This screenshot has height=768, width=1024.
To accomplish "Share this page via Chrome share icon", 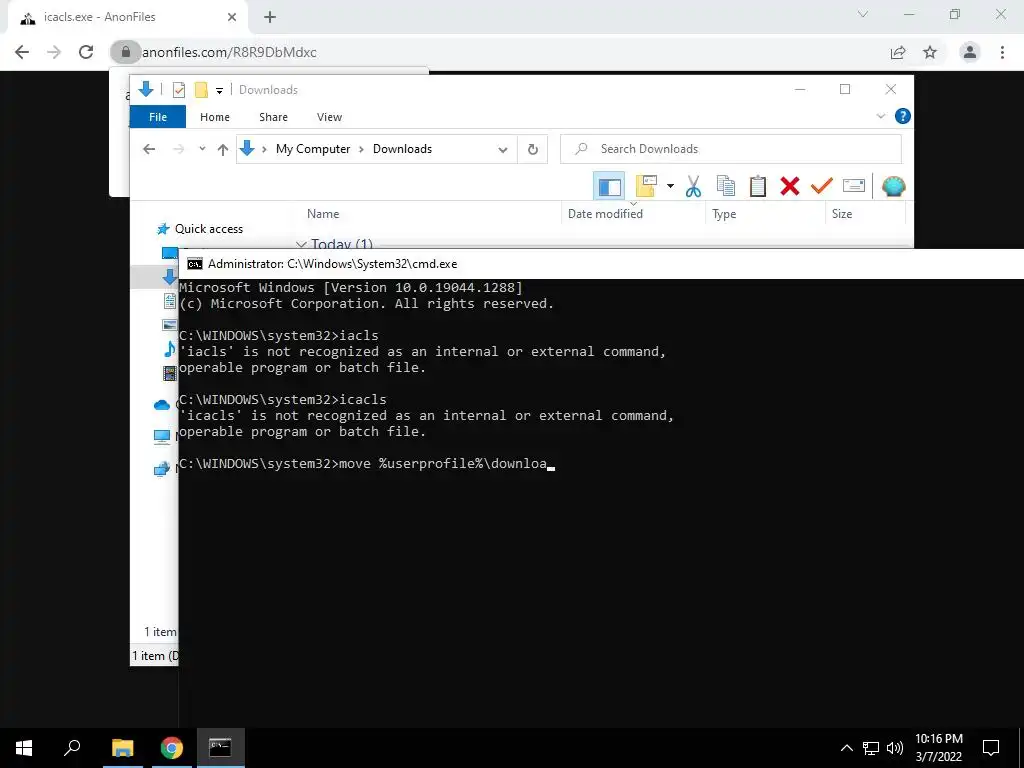I will pyautogui.click(x=898, y=52).
